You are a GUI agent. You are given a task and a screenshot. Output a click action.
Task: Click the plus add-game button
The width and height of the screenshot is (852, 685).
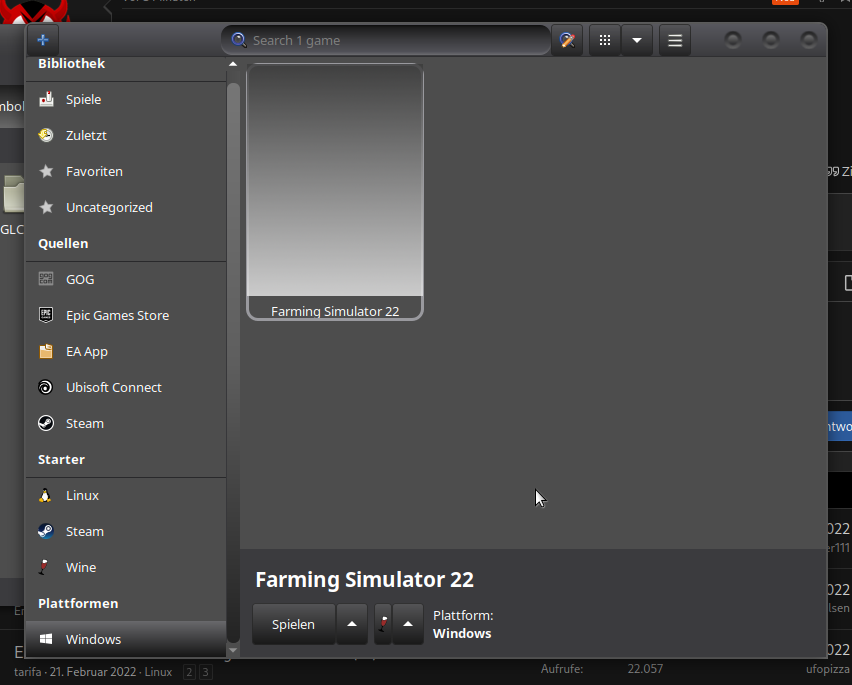point(43,40)
